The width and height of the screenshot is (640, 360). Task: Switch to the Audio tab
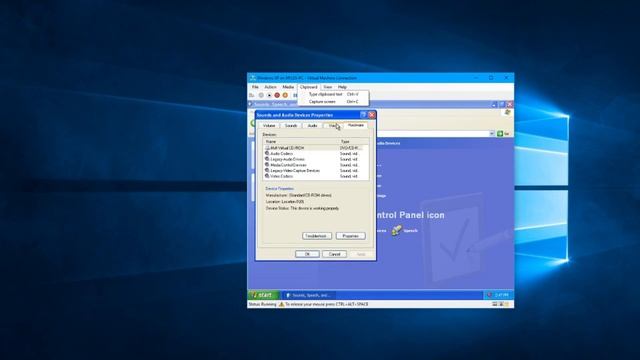(x=312, y=126)
